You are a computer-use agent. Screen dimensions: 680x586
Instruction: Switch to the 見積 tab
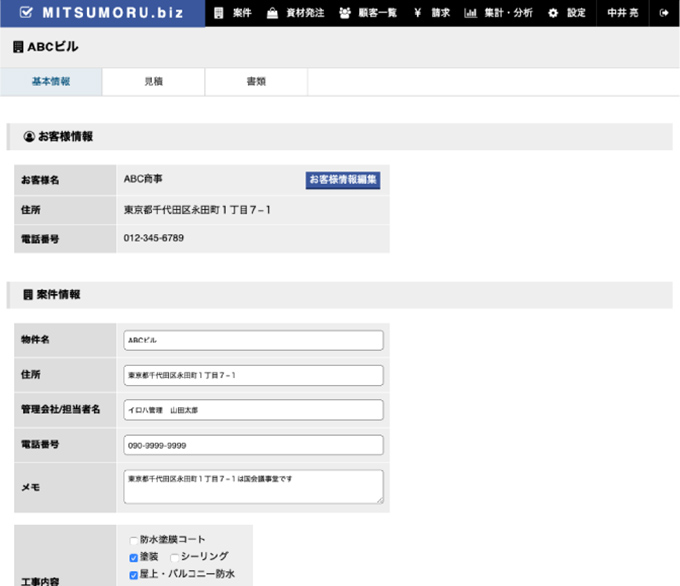153,81
